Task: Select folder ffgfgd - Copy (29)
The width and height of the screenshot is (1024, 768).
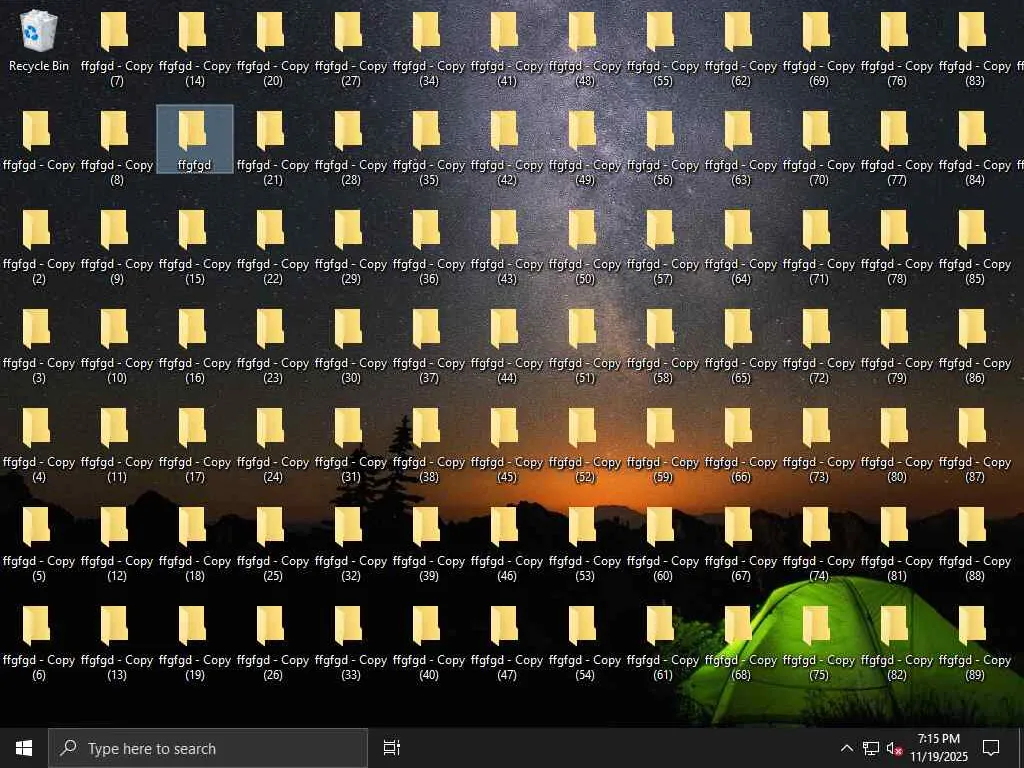Action: pyautogui.click(x=351, y=246)
